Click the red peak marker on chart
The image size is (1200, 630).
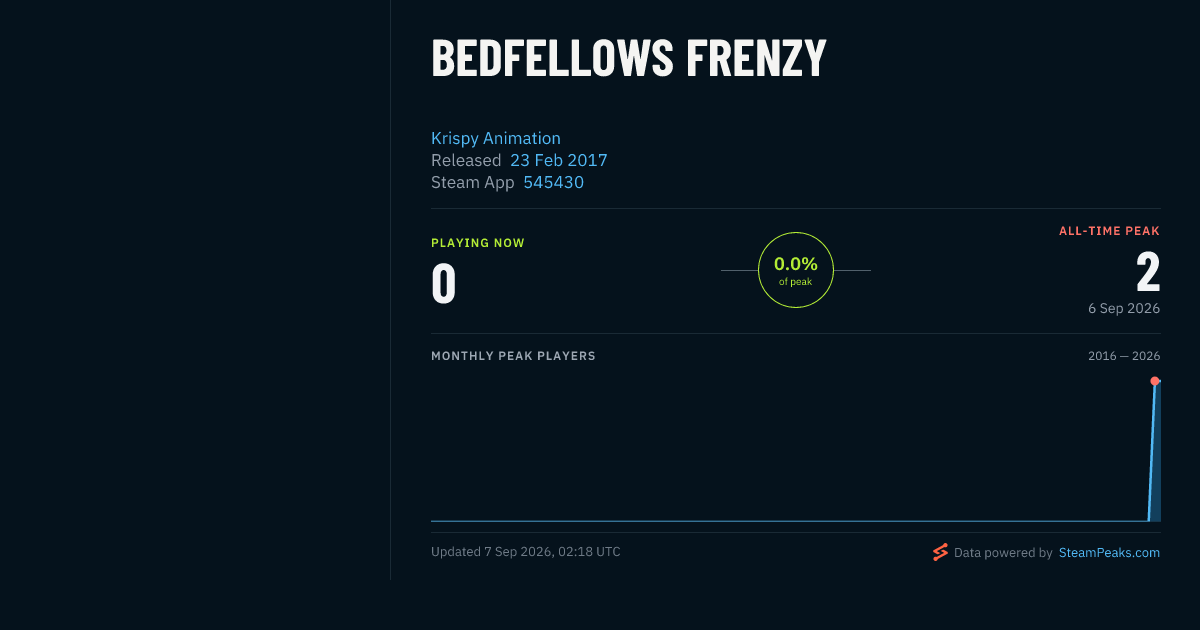pyautogui.click(x=1155, y=381)
